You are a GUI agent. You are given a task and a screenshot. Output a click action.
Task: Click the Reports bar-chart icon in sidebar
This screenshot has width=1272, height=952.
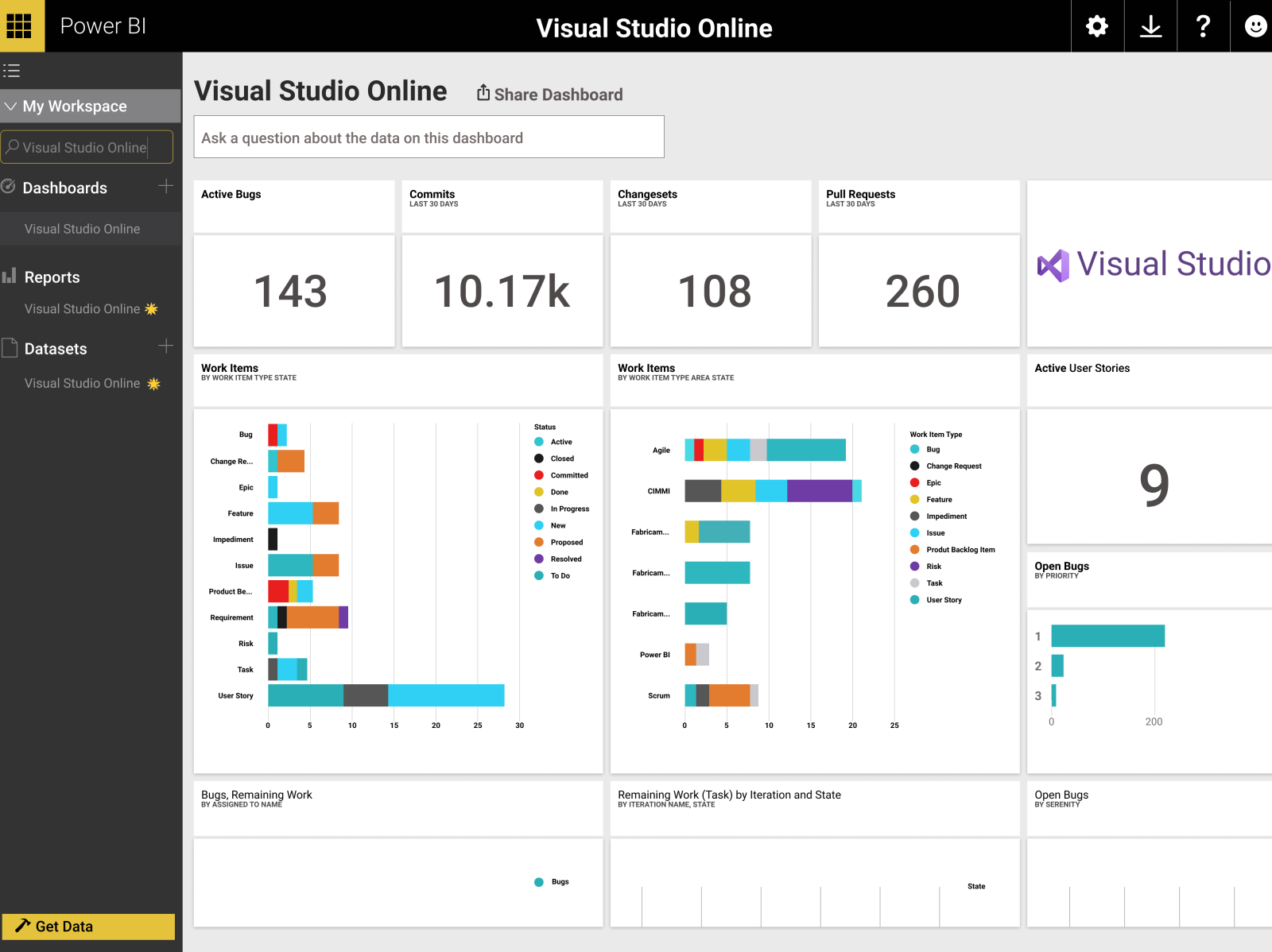(10, 277)
